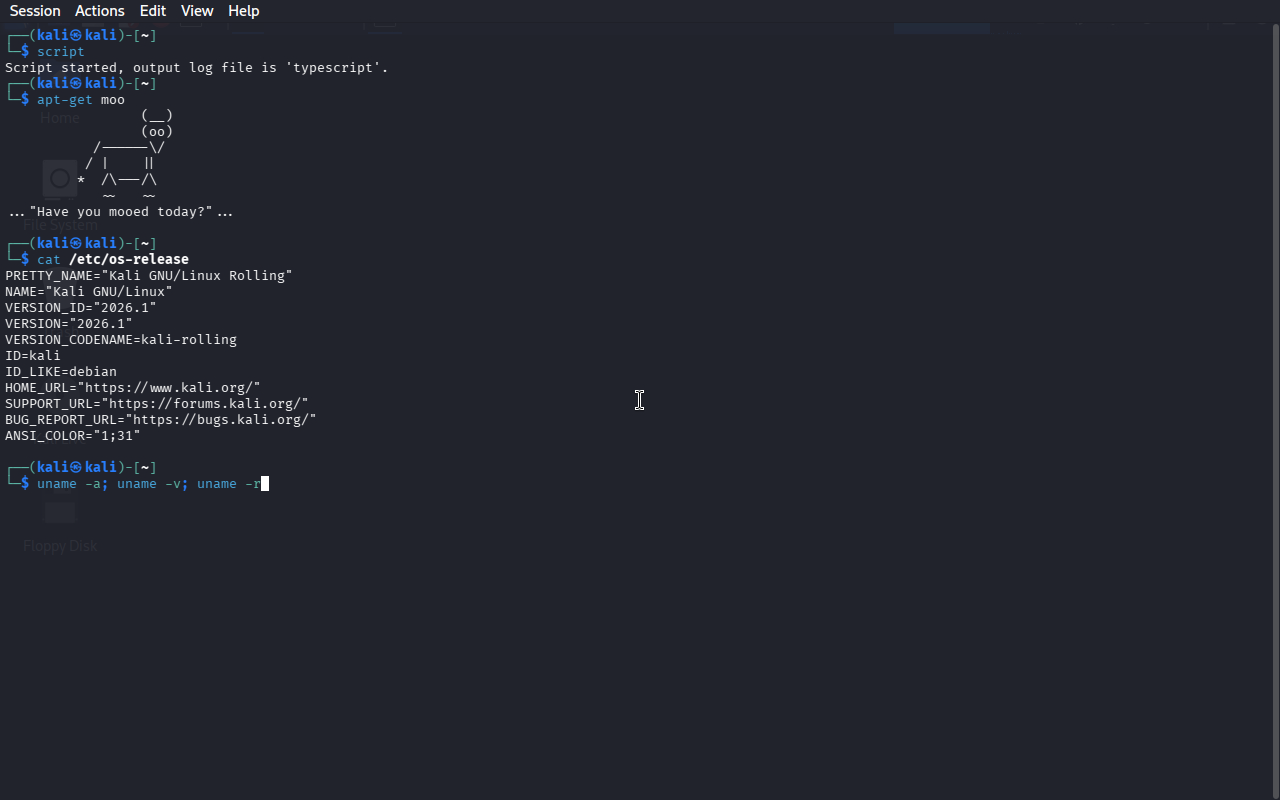Viewport: 1280px width, 800px height.
Task: Click the Kali symbol in the prompt above 'uname'
Action: 76,468
